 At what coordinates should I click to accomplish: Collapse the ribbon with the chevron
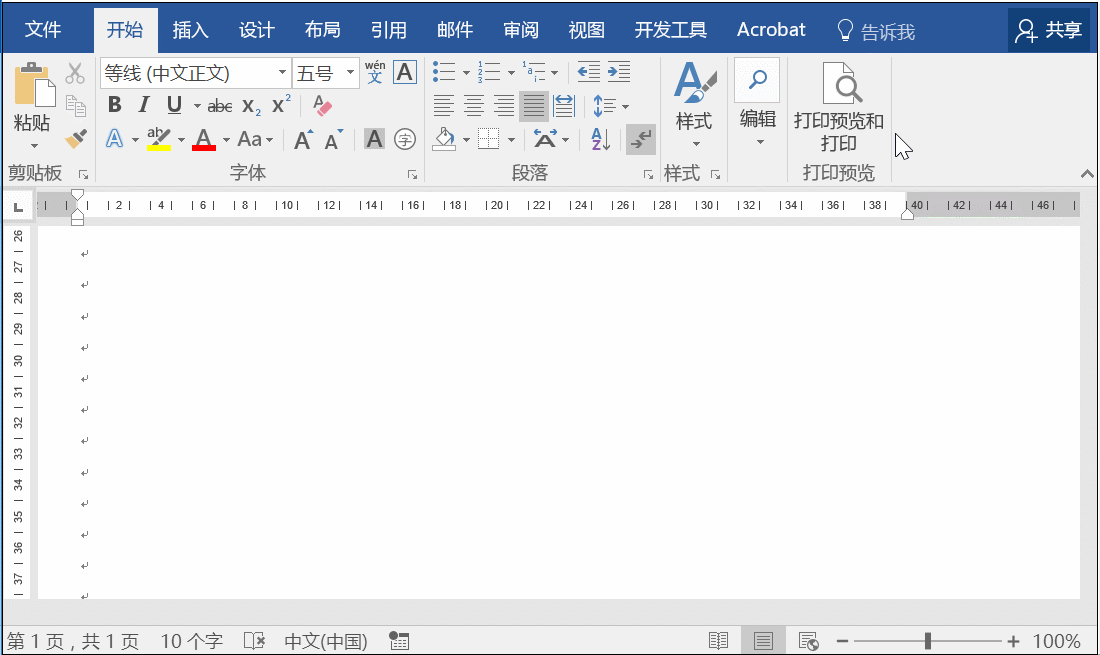[x=1087, y=174]
